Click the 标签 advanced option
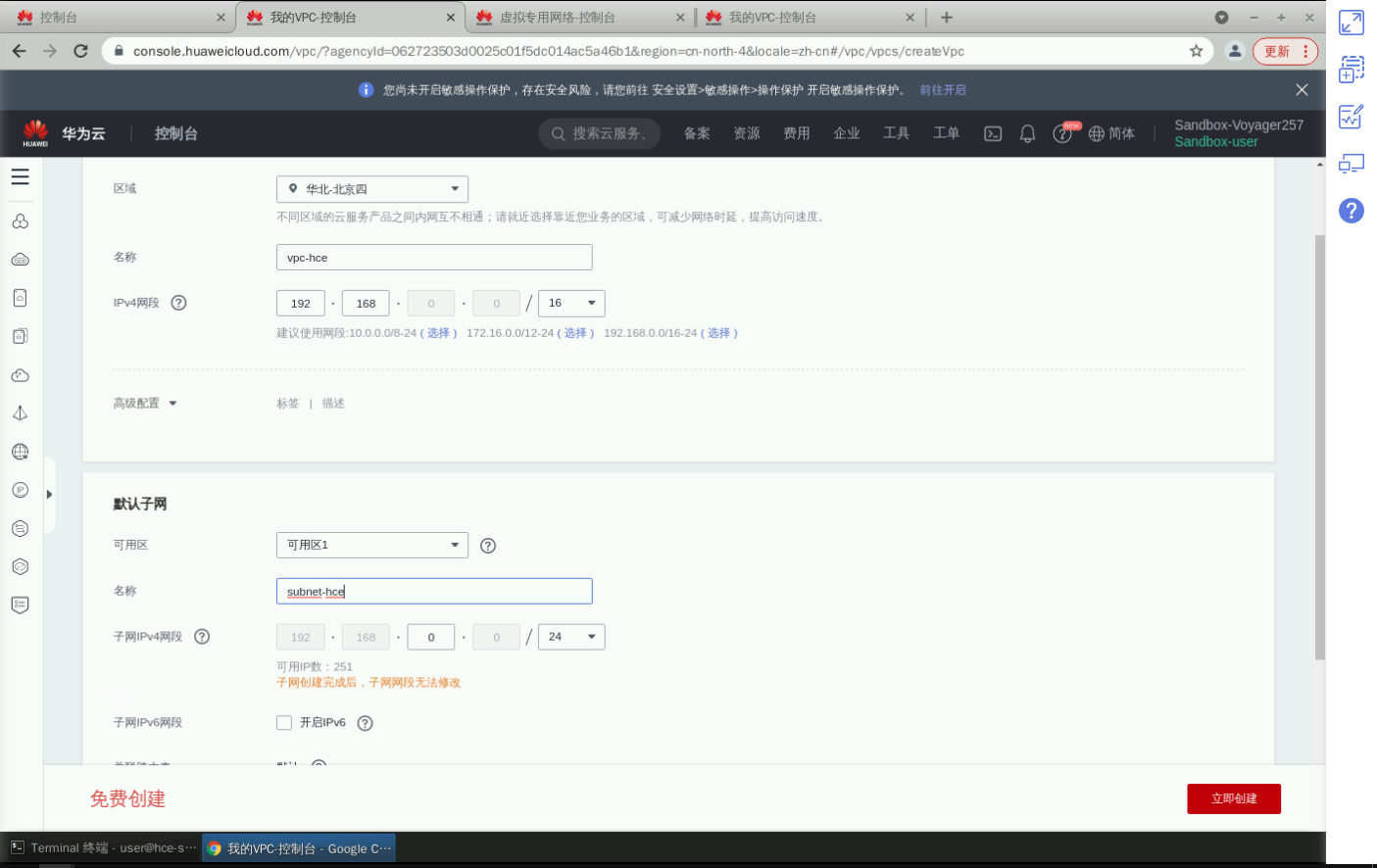This screenshot has width=1377, height=868. (x=287, y=404)
